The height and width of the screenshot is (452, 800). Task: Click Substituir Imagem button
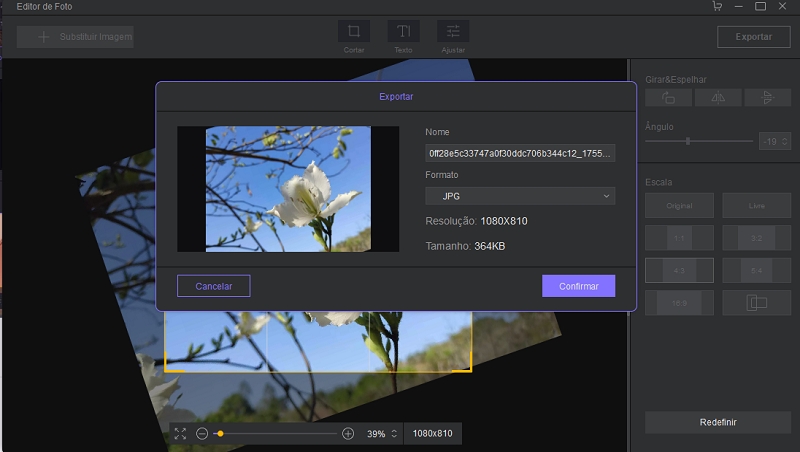tap(75, 37)
